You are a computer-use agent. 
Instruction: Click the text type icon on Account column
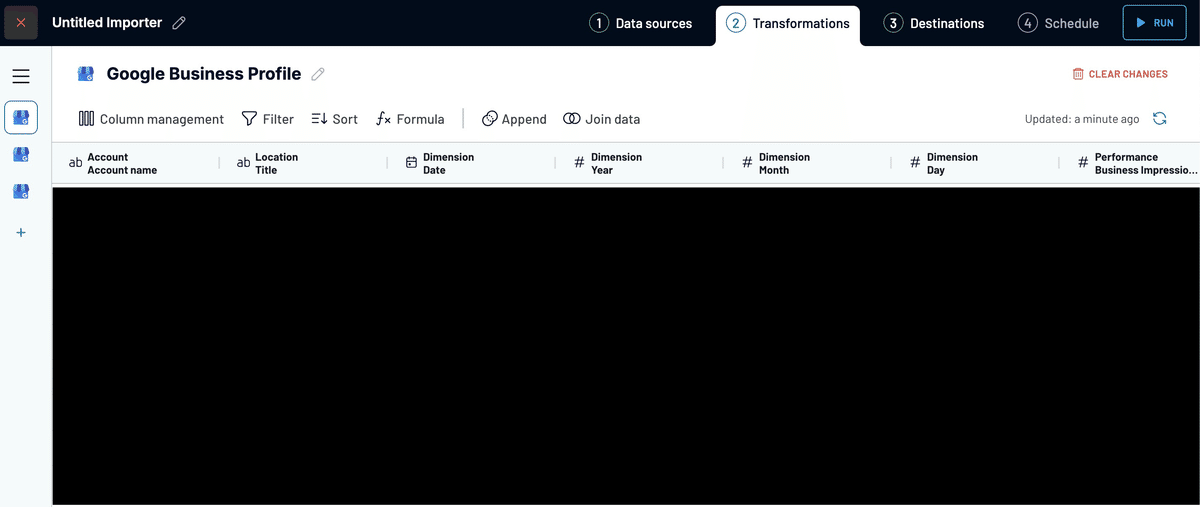tap(75, 163)
